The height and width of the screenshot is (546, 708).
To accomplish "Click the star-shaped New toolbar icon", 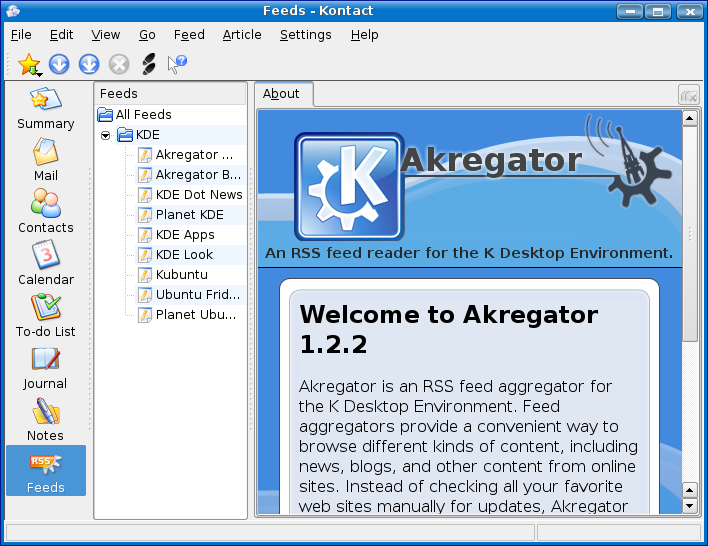I will pyautogui.click(x=29, y=65).
